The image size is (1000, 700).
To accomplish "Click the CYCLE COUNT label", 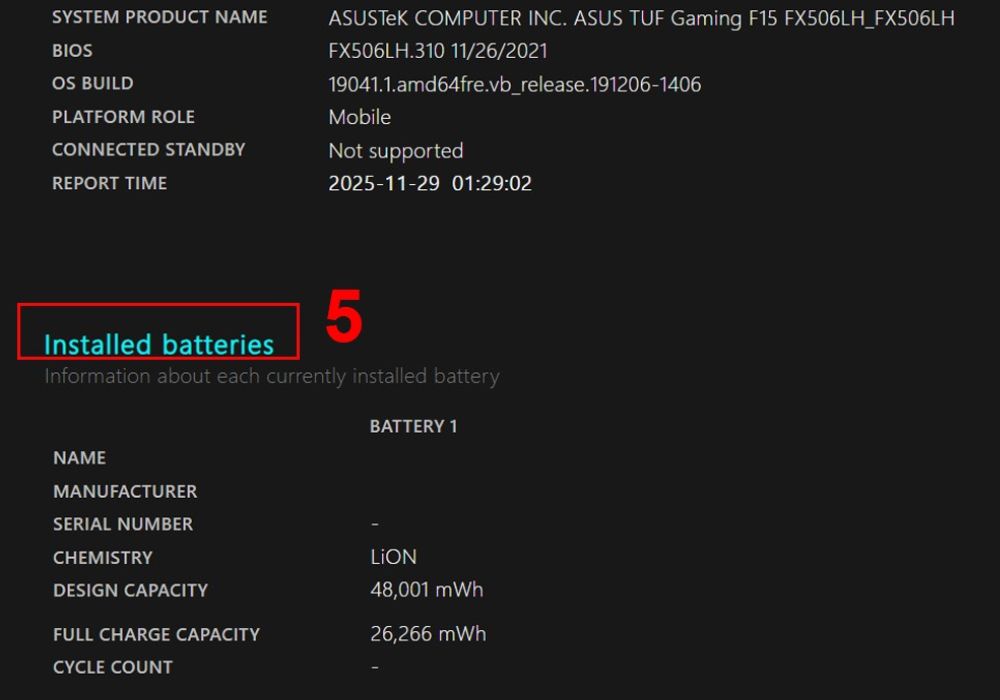I will 113,667.
